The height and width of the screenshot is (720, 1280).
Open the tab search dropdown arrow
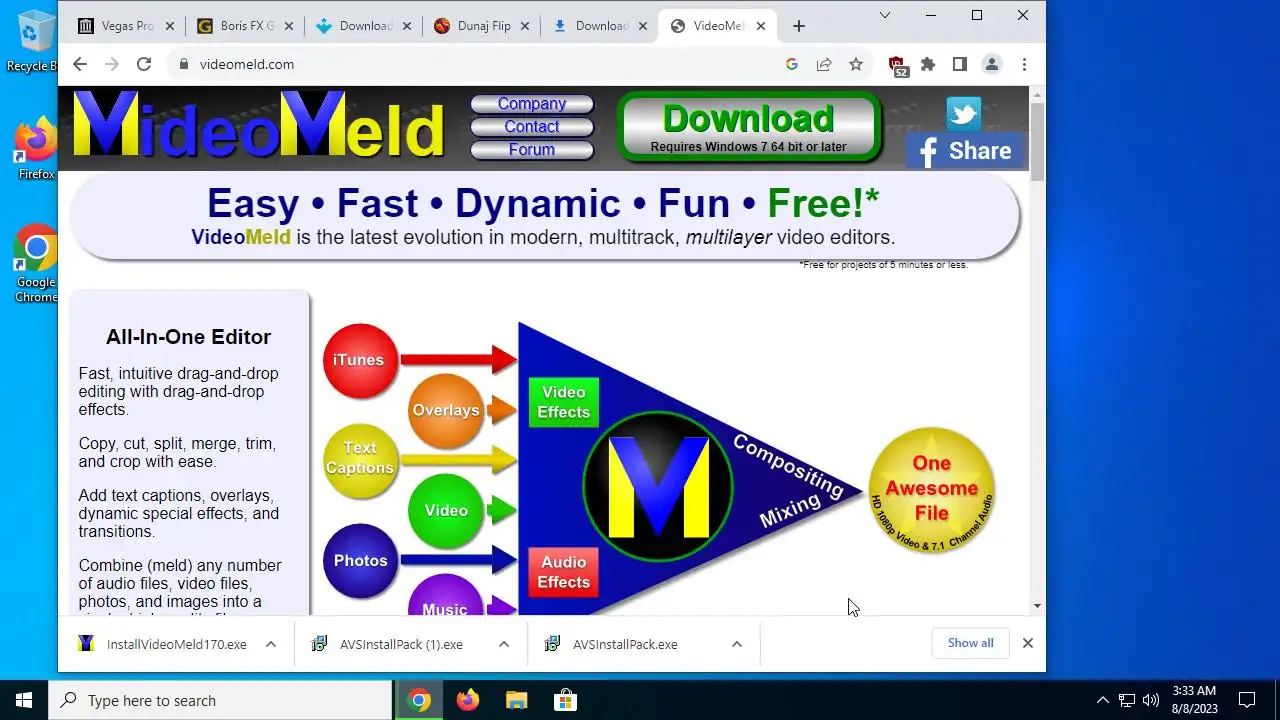tap(885, 15)
